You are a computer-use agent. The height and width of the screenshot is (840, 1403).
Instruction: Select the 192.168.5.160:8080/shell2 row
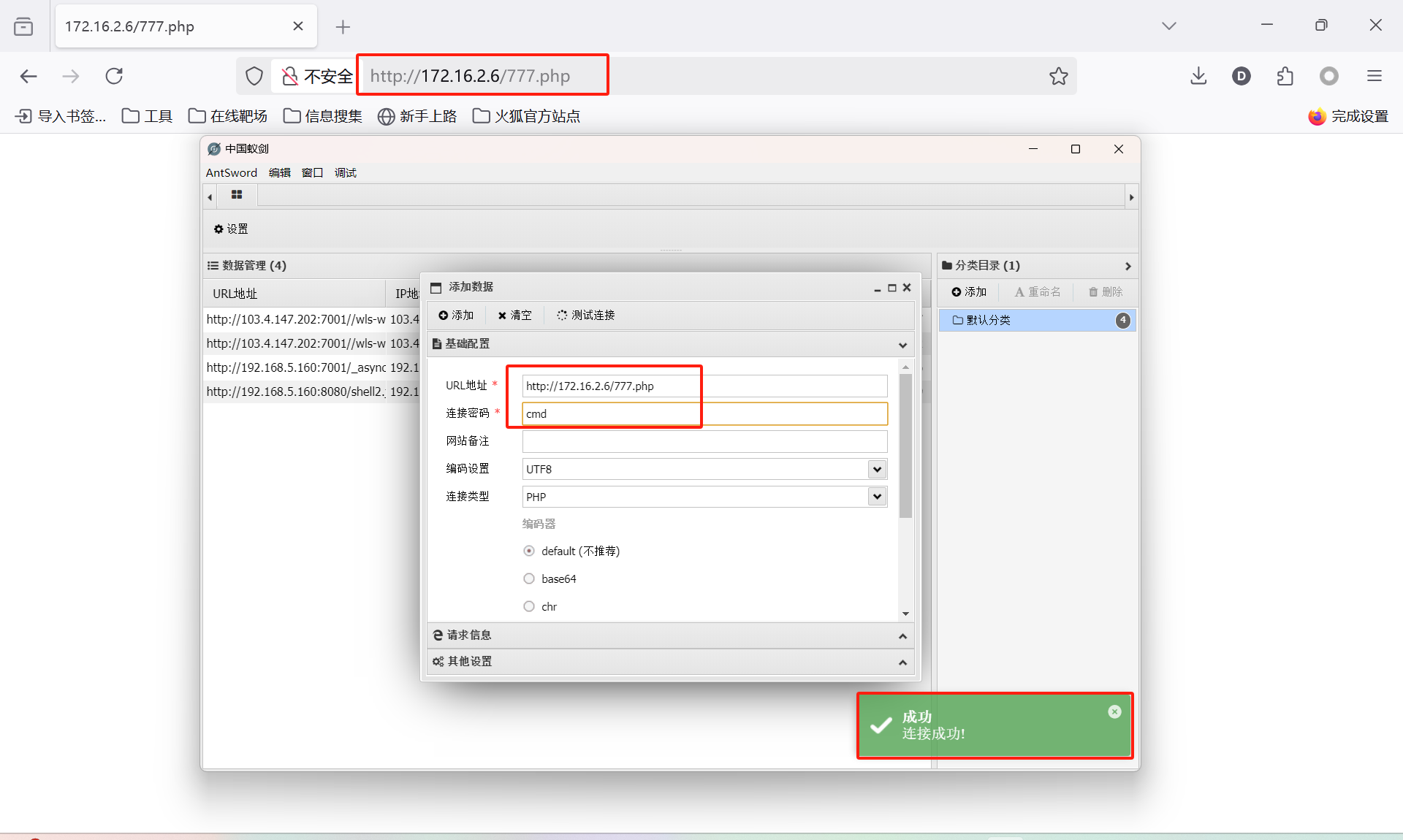(311, 392)
